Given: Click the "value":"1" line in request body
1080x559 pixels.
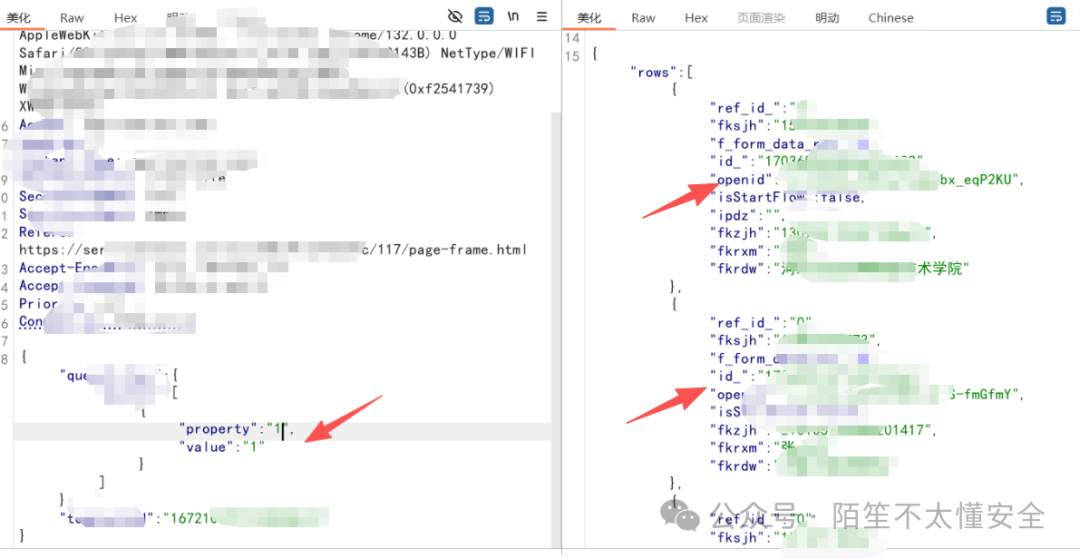Looking at the screenshot, I should pos(222,447).
